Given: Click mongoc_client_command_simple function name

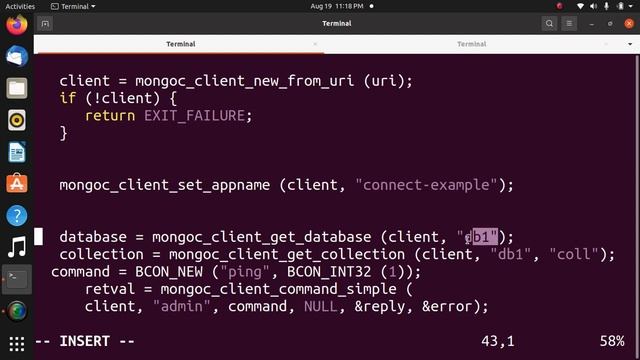Looking at the screenshot, I should coord(278,289).
